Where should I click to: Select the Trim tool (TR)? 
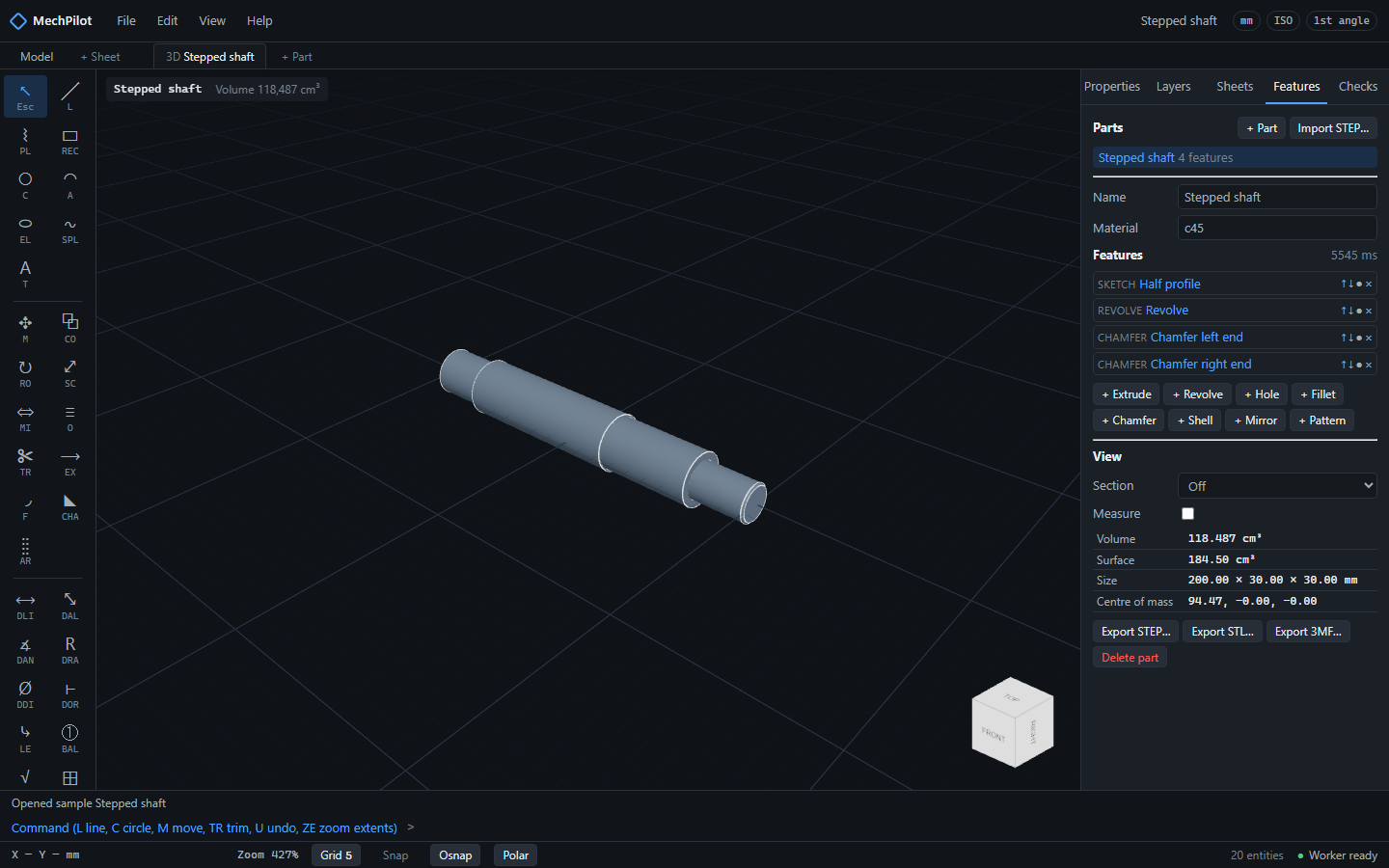coord(25,462)
